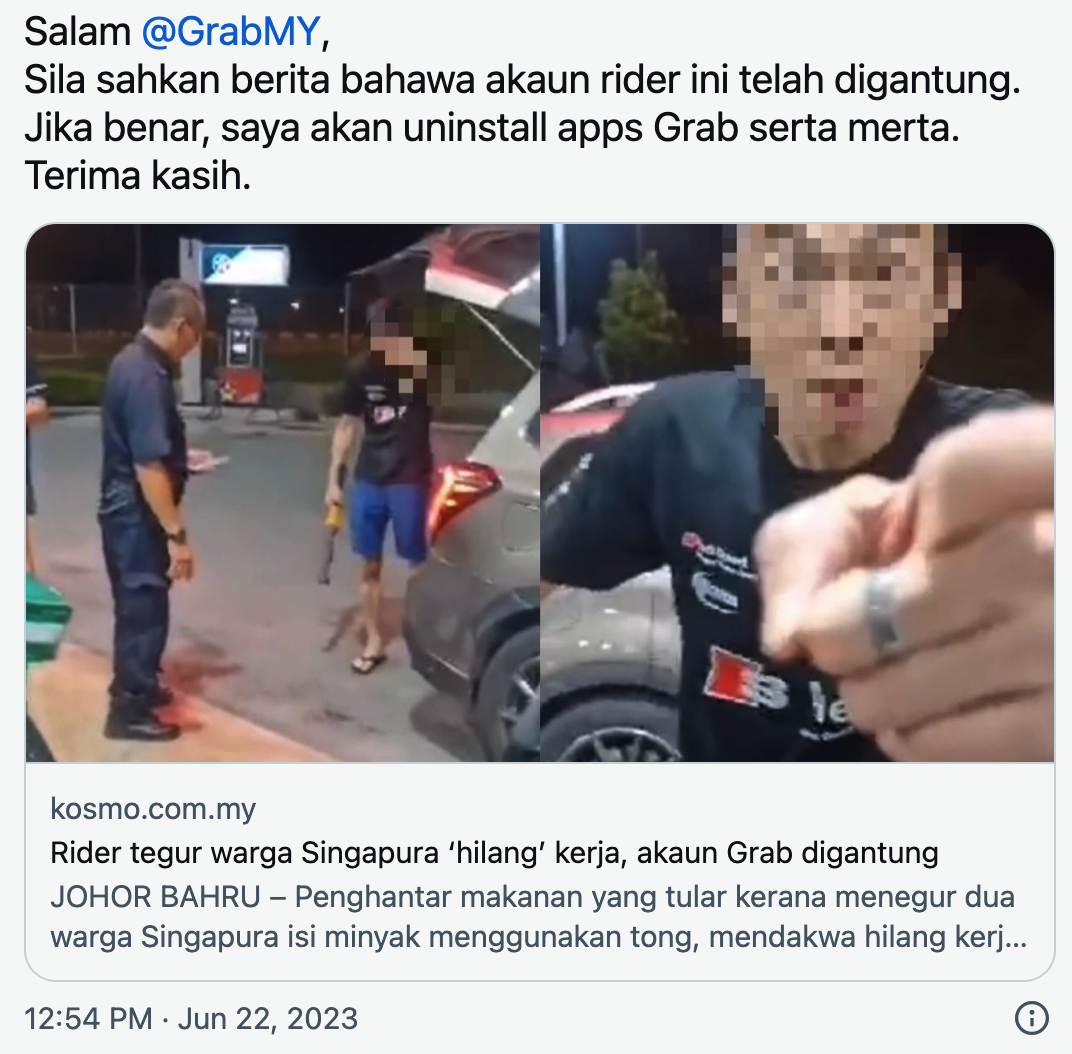Click the 12:54 PM timestamp
1072x1054 pixels.
(x=88, y=1018)
